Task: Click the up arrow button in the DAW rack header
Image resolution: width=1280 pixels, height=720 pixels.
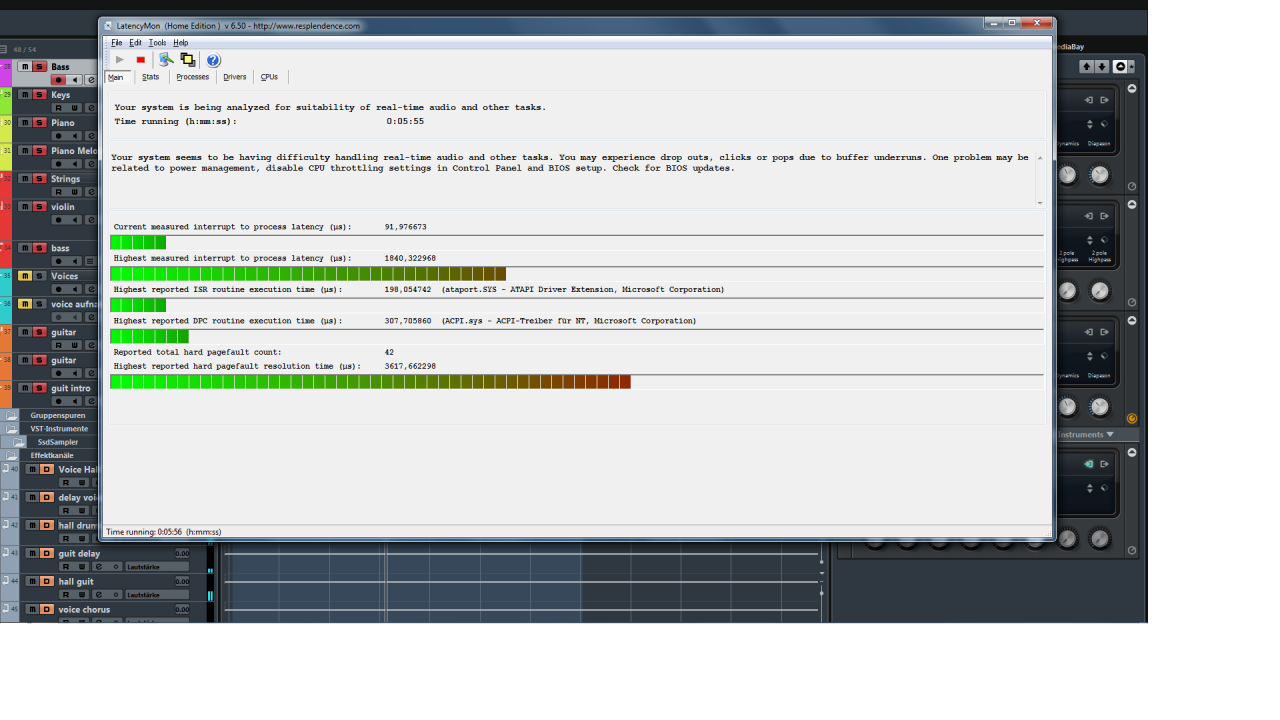Action: (x=1086, y=67)
